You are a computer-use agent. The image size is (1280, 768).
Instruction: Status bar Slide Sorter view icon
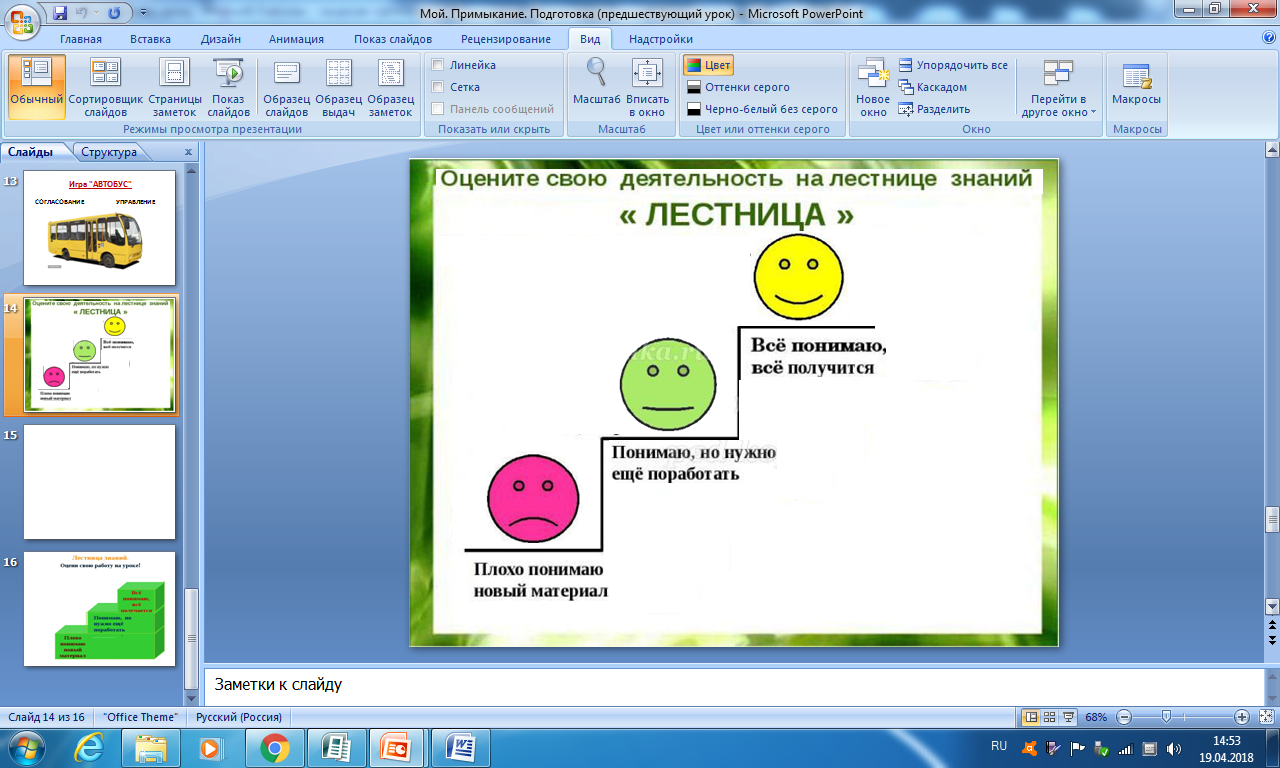point(1050,717)
